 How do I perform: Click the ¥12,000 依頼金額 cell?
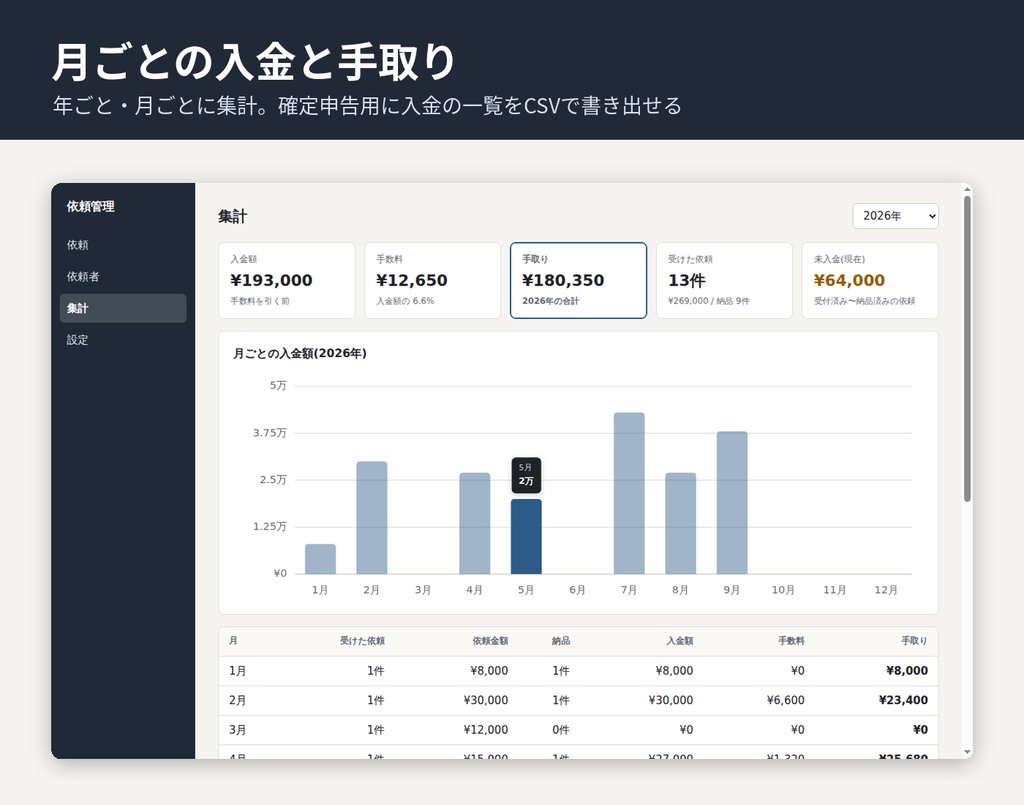pyautogui.click(x=486, y=730)
